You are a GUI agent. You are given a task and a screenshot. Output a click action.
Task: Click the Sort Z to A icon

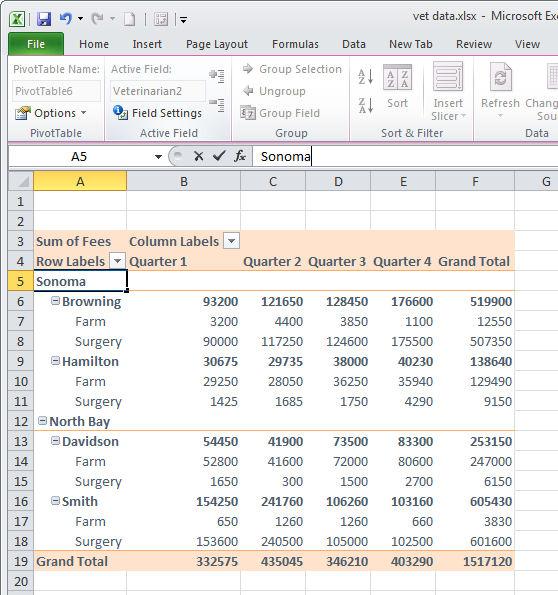click(366, 105)
